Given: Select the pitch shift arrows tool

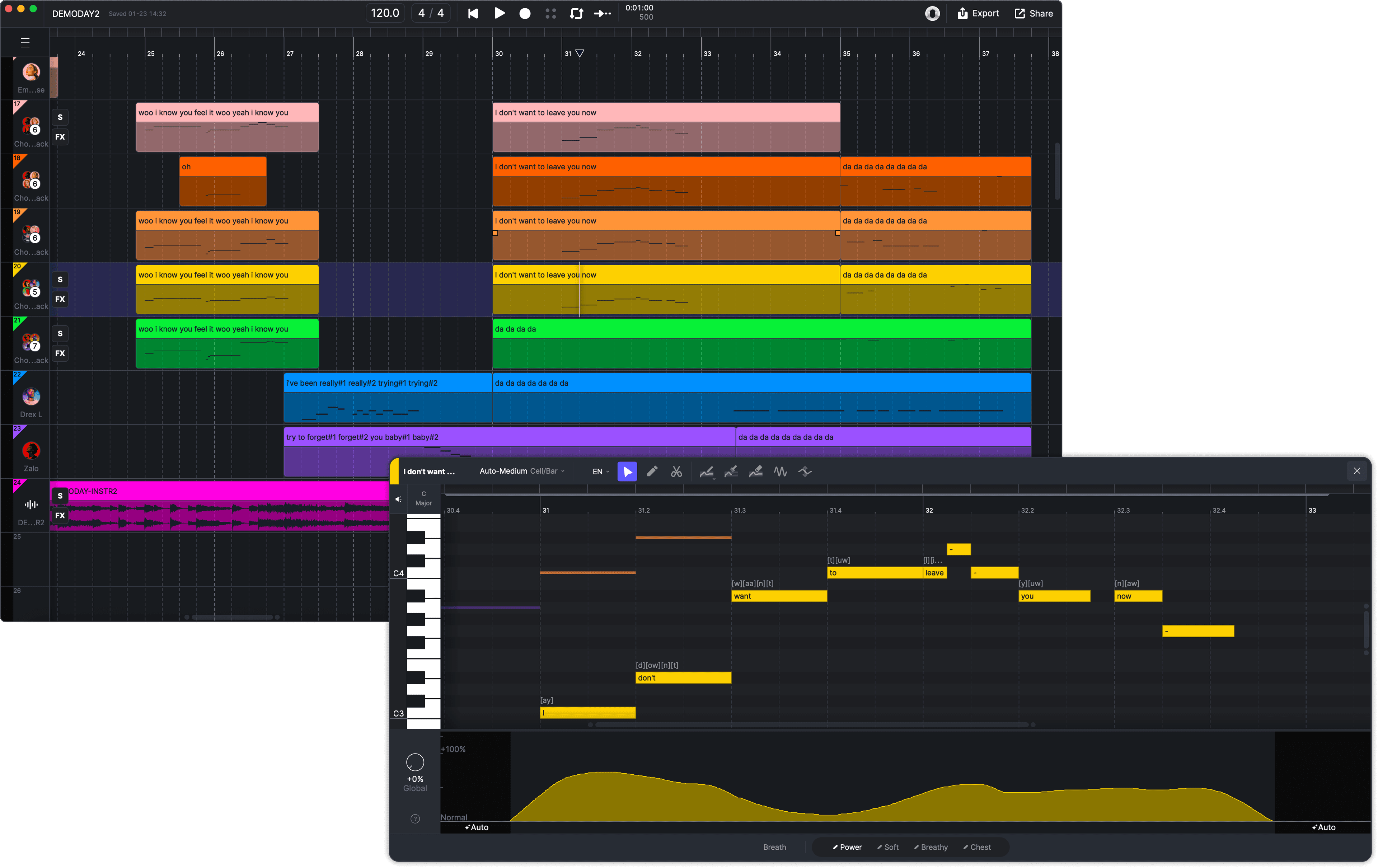Looking at the screenshot, I should coord(805,471).
